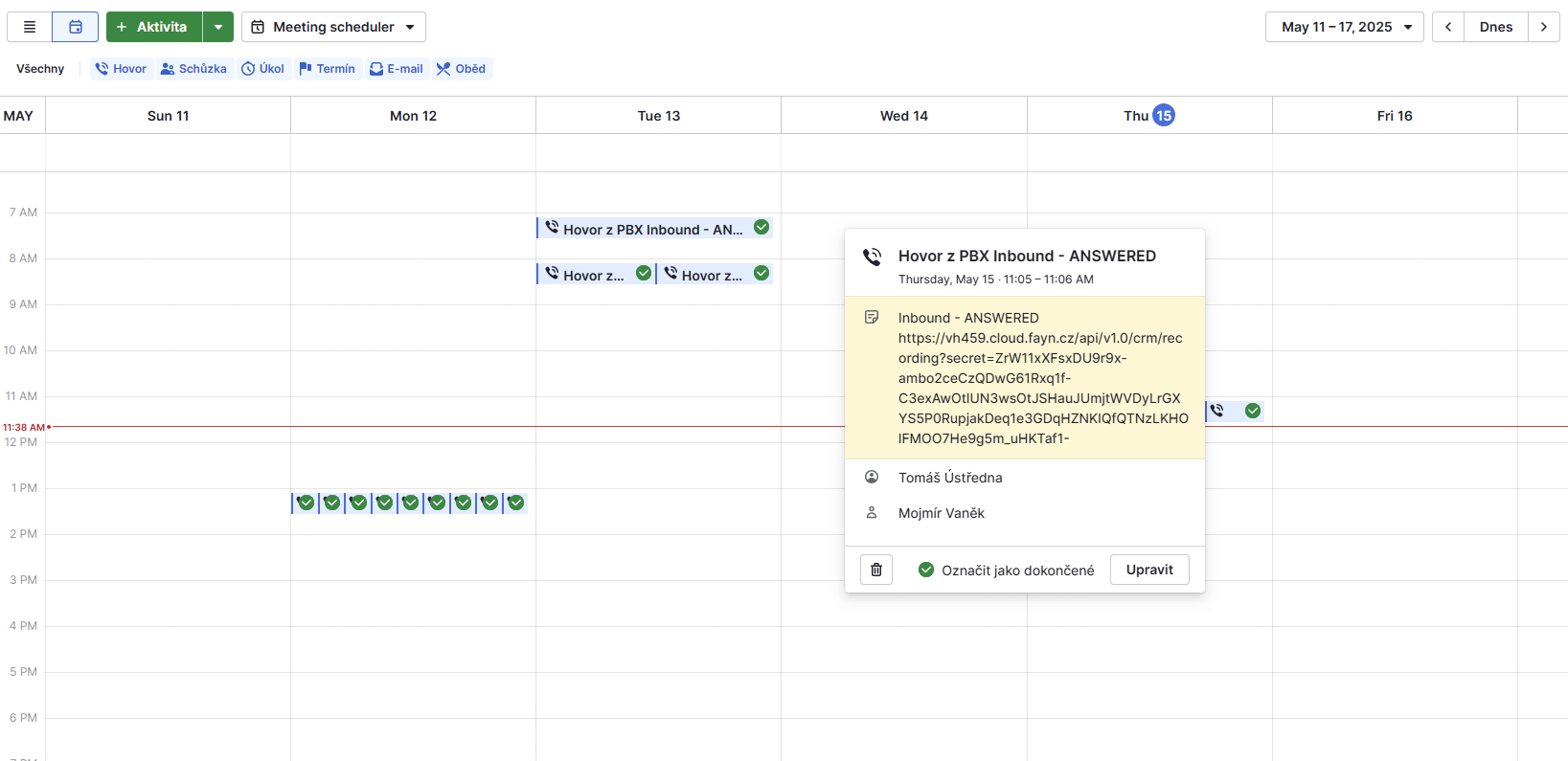The width and height of the screenshot is (1568, 761).
Task: Open the Meeting scheduler dropdown
Action: 333,27
